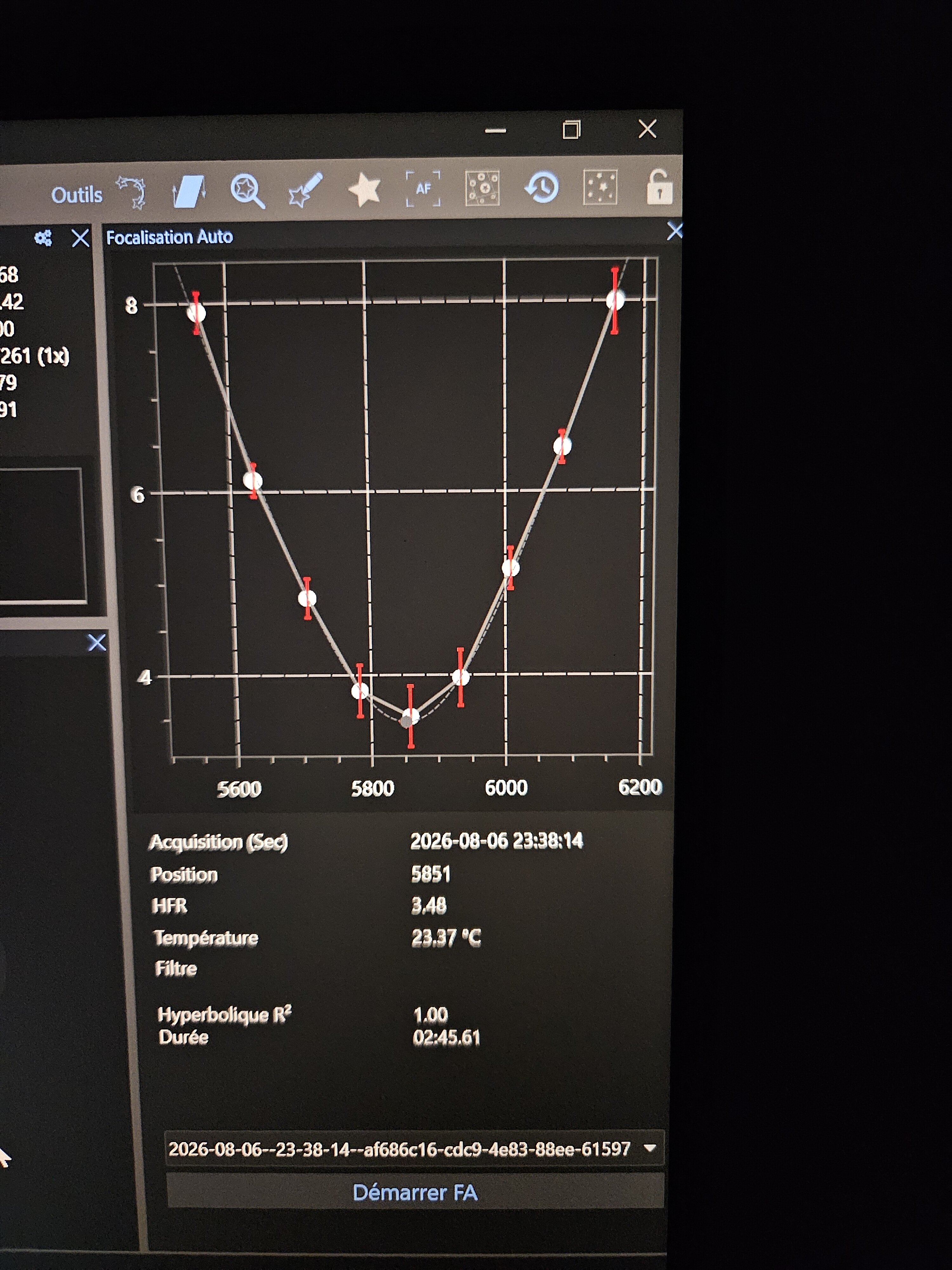
Task: Click the Hyperbolique R² label
Action: point(224,1014)
